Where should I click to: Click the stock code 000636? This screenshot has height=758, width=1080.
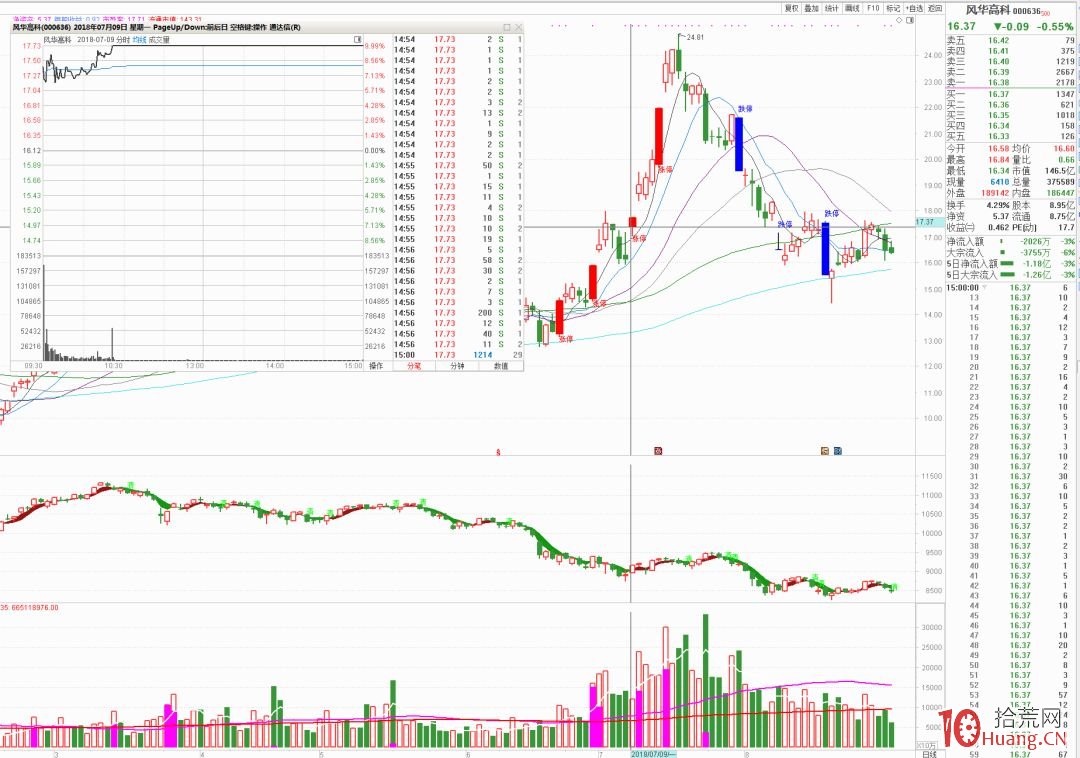tap(1026, 10)
